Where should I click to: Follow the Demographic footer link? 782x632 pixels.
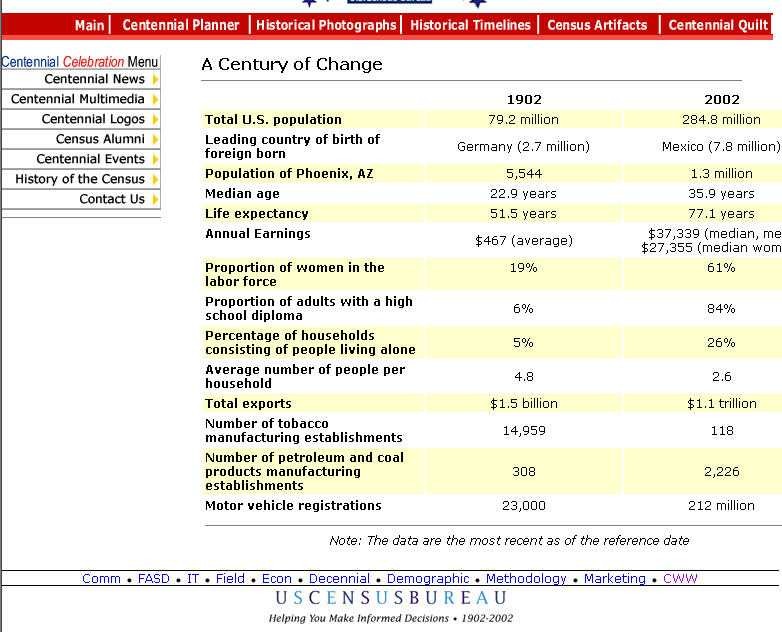tap(427, 578)
